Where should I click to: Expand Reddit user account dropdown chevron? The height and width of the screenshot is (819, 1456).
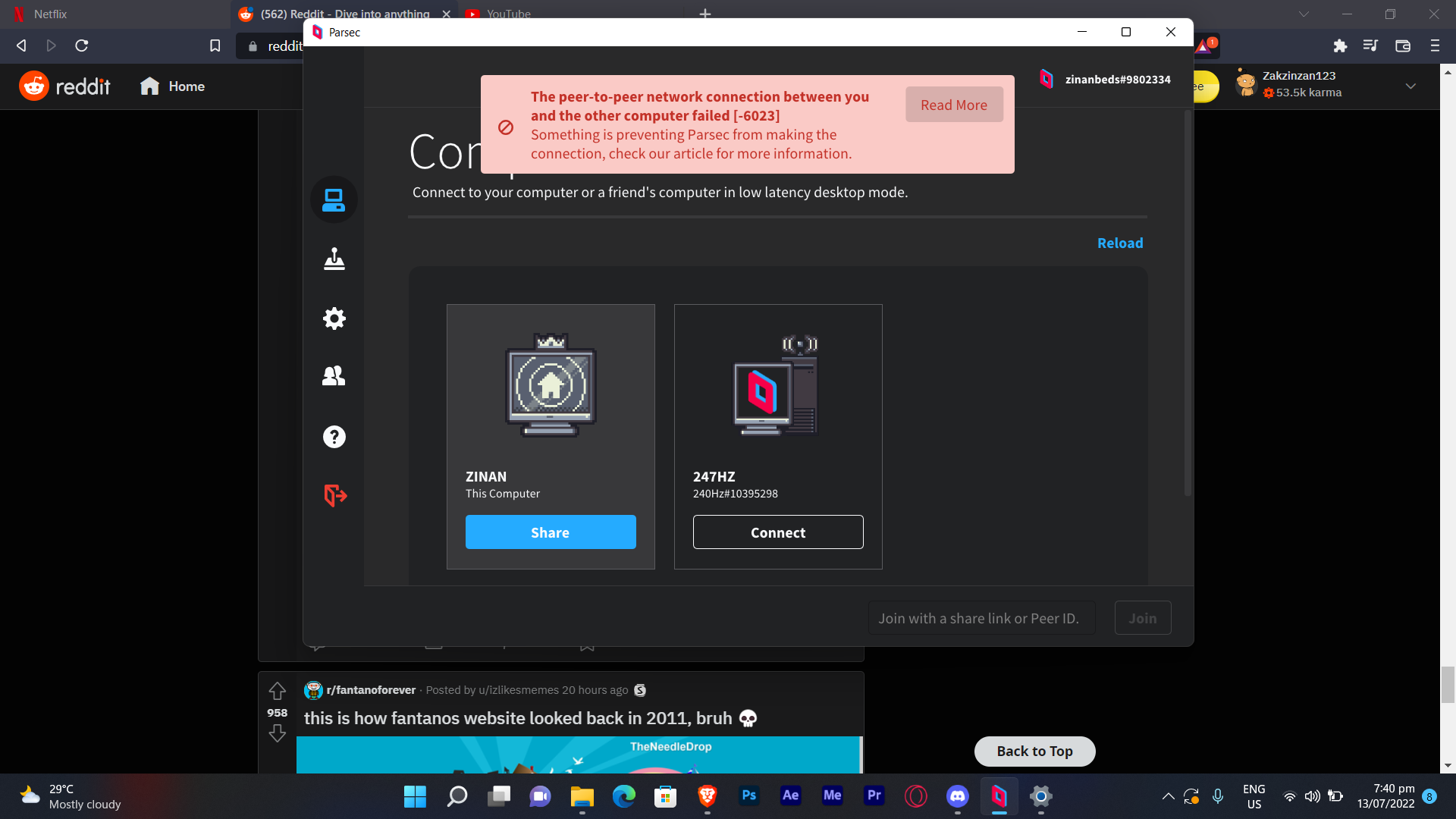(1410, 86)
